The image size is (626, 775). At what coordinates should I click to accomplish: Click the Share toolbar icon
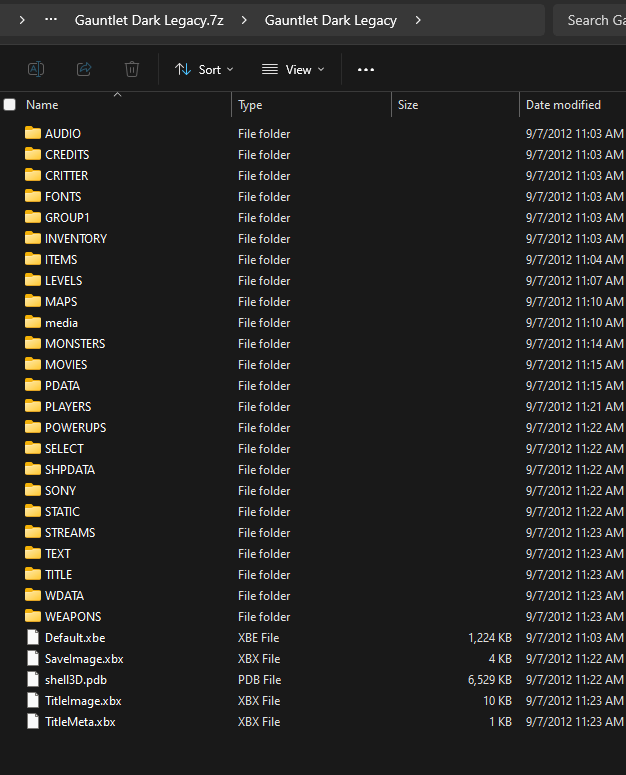tap(84, 69)
